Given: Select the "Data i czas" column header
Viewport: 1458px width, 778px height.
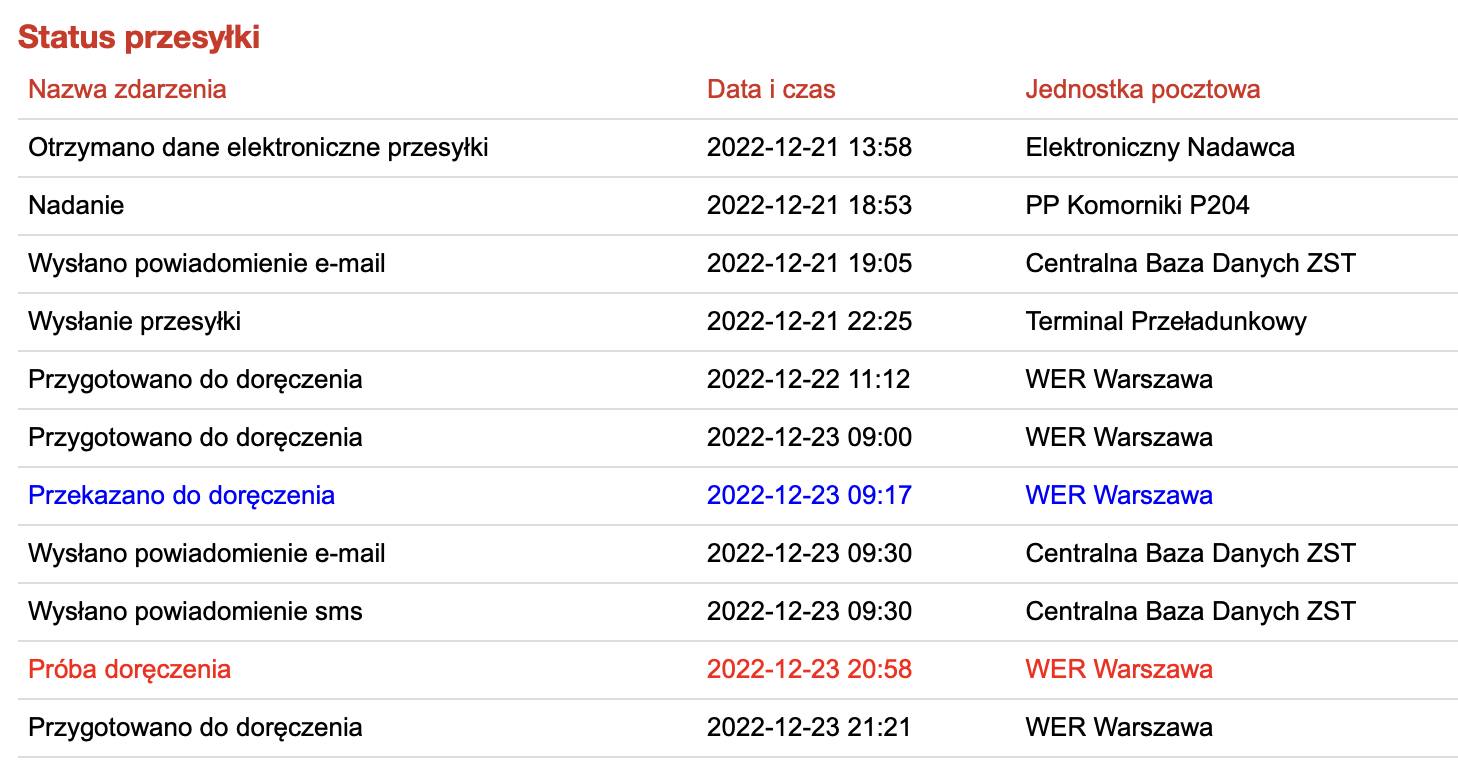Looking at the screenshot, I should [771, 89].
